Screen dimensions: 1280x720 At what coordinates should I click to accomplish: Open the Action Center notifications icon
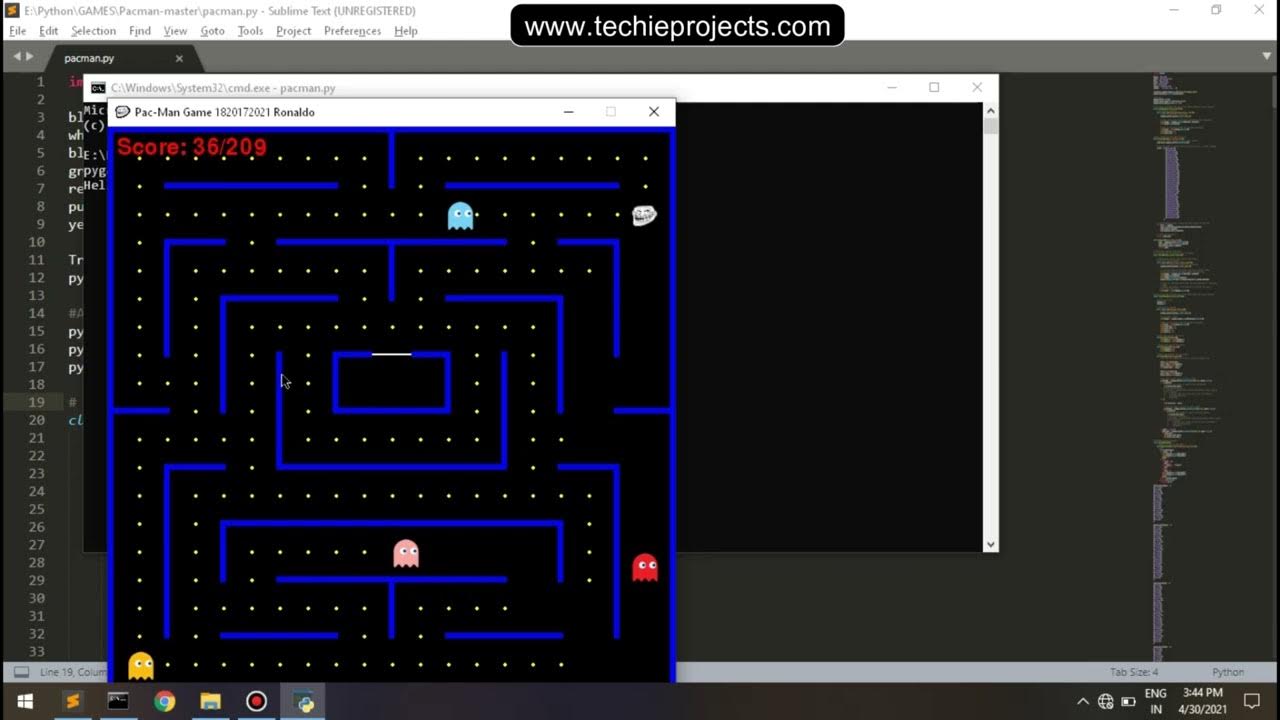(x=1251, y=701)
